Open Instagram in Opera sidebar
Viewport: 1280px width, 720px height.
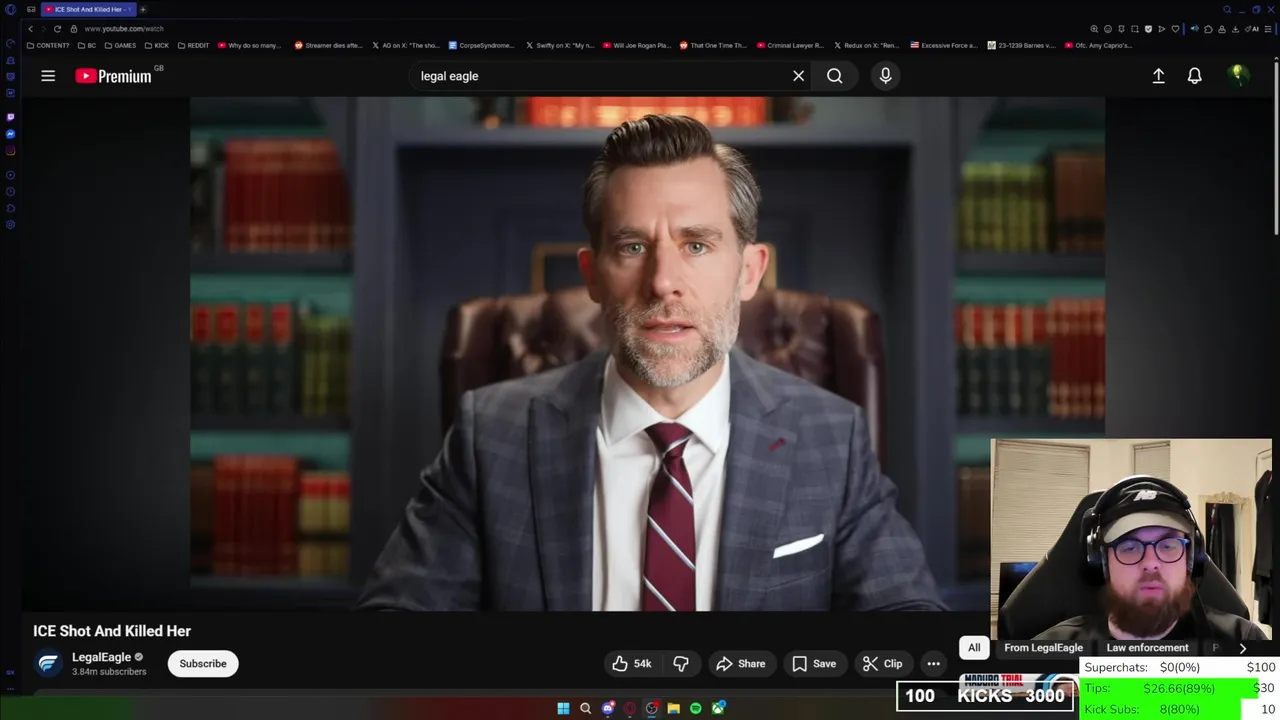click(x=10, y=151)
